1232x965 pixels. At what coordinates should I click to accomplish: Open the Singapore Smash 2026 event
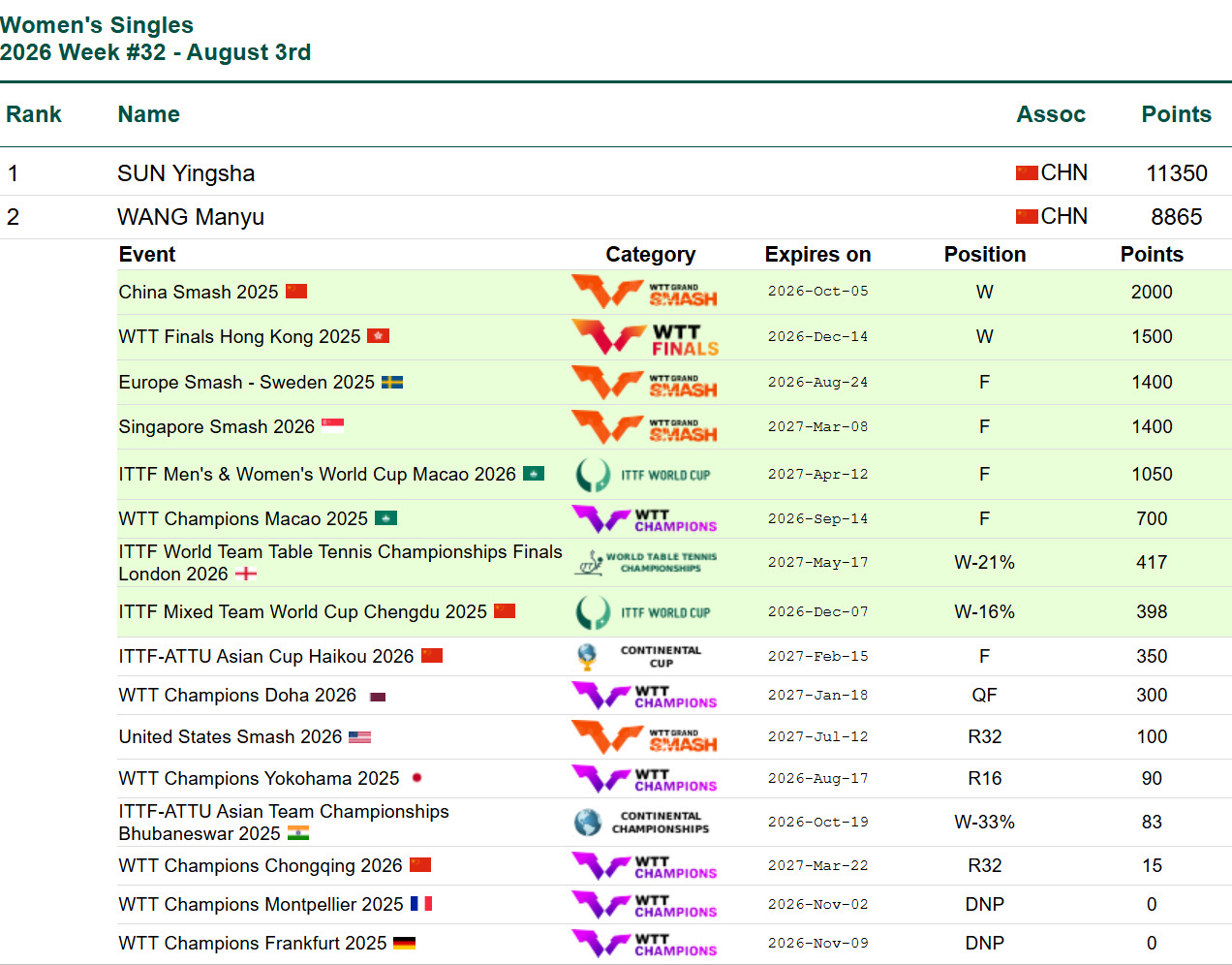217,427
